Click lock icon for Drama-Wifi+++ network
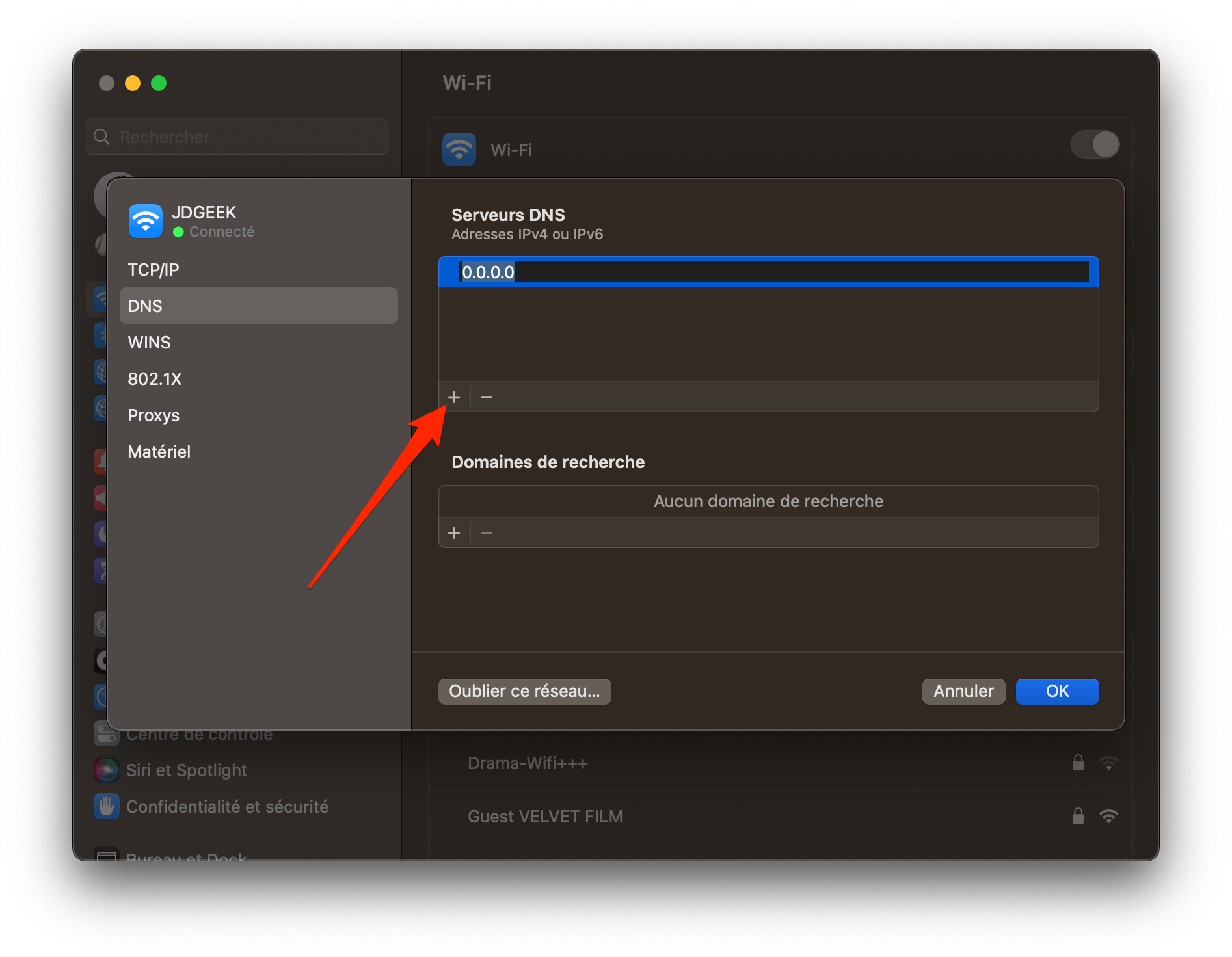 point(1078,763)
